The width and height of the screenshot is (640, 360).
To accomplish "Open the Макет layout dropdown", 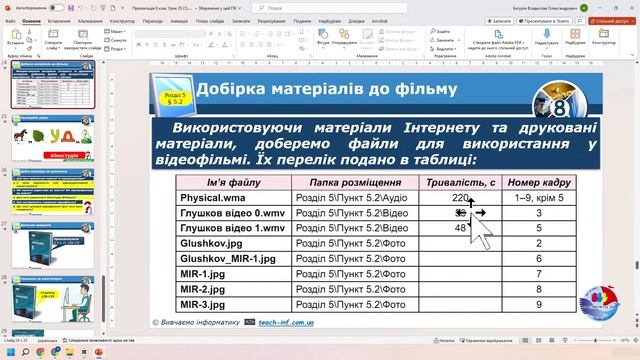I will (x=115, y=31).
